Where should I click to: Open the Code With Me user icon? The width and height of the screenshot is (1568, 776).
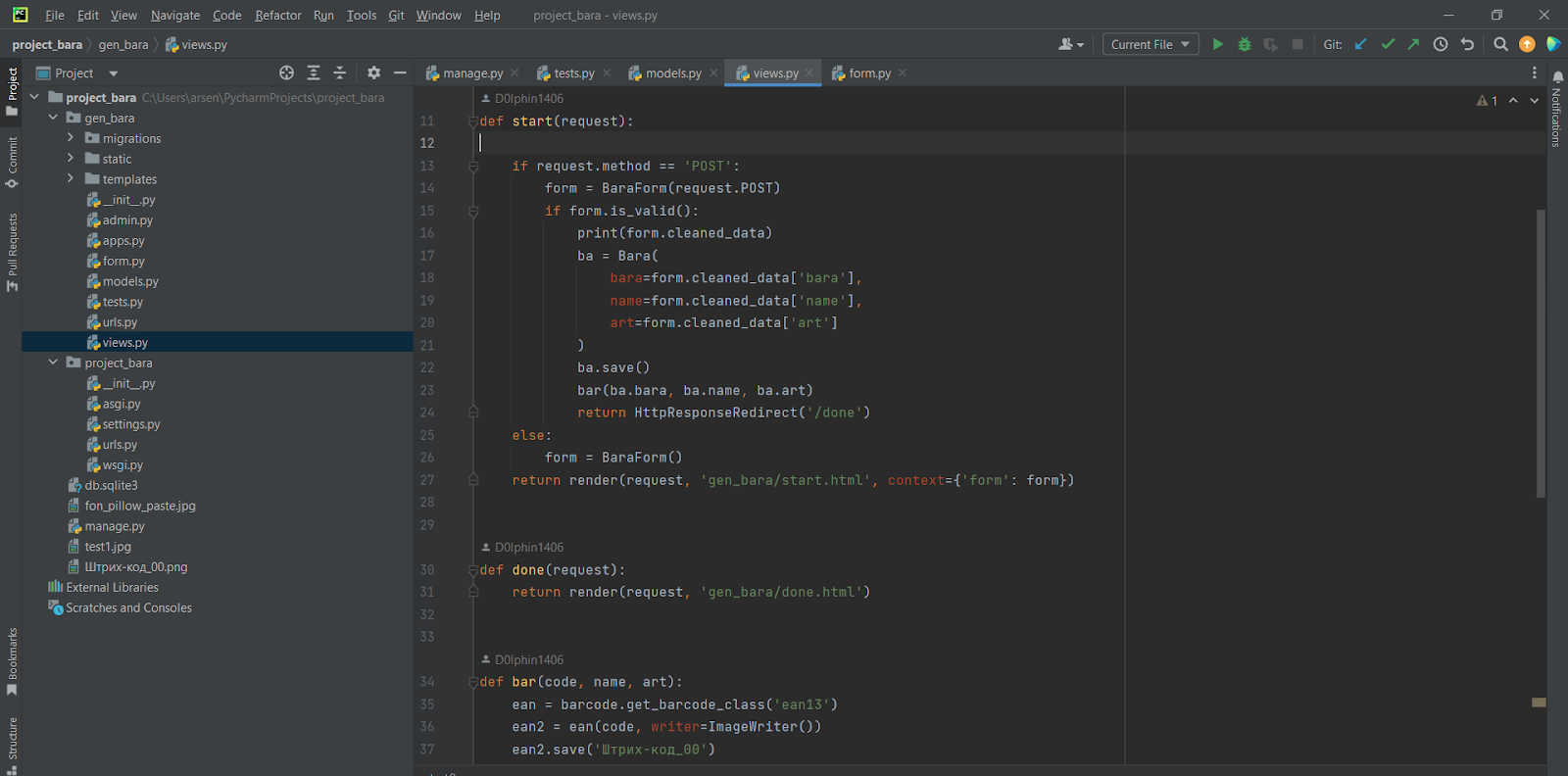coord(1071,44)
